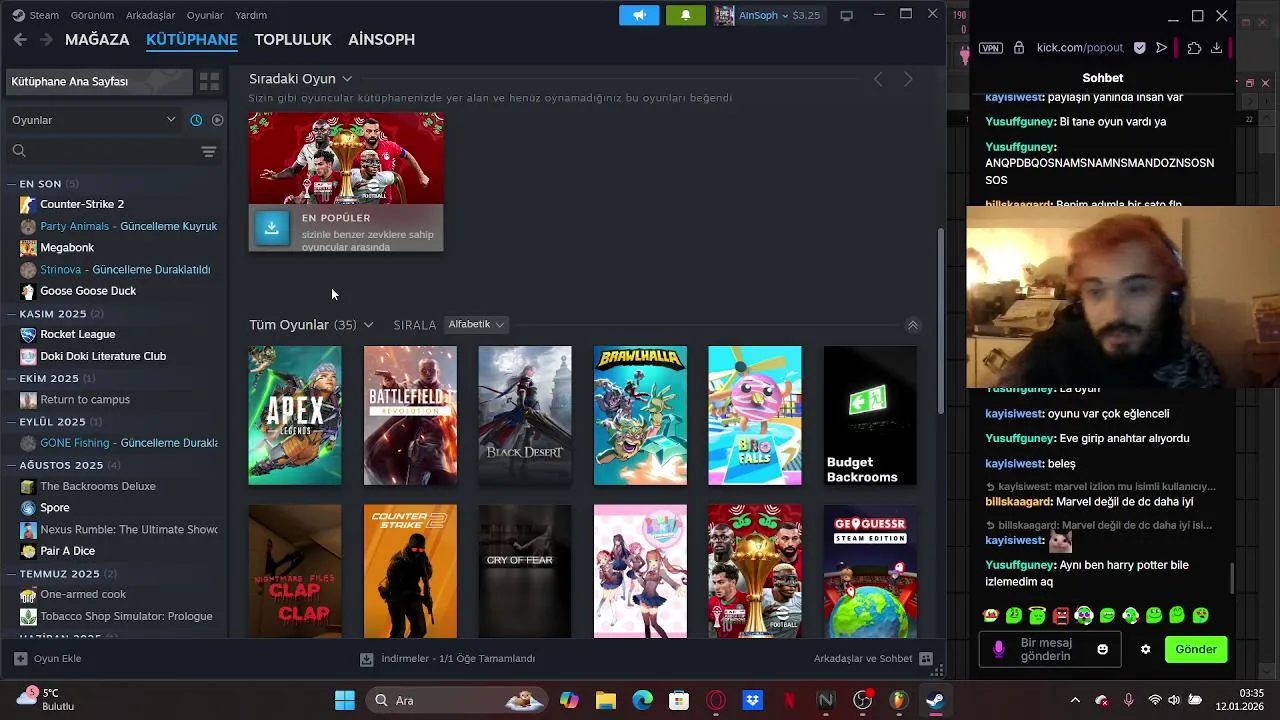Open Microsoft Edge from taskbar
Screen dimensions: 1280x720
coord(642,701)
